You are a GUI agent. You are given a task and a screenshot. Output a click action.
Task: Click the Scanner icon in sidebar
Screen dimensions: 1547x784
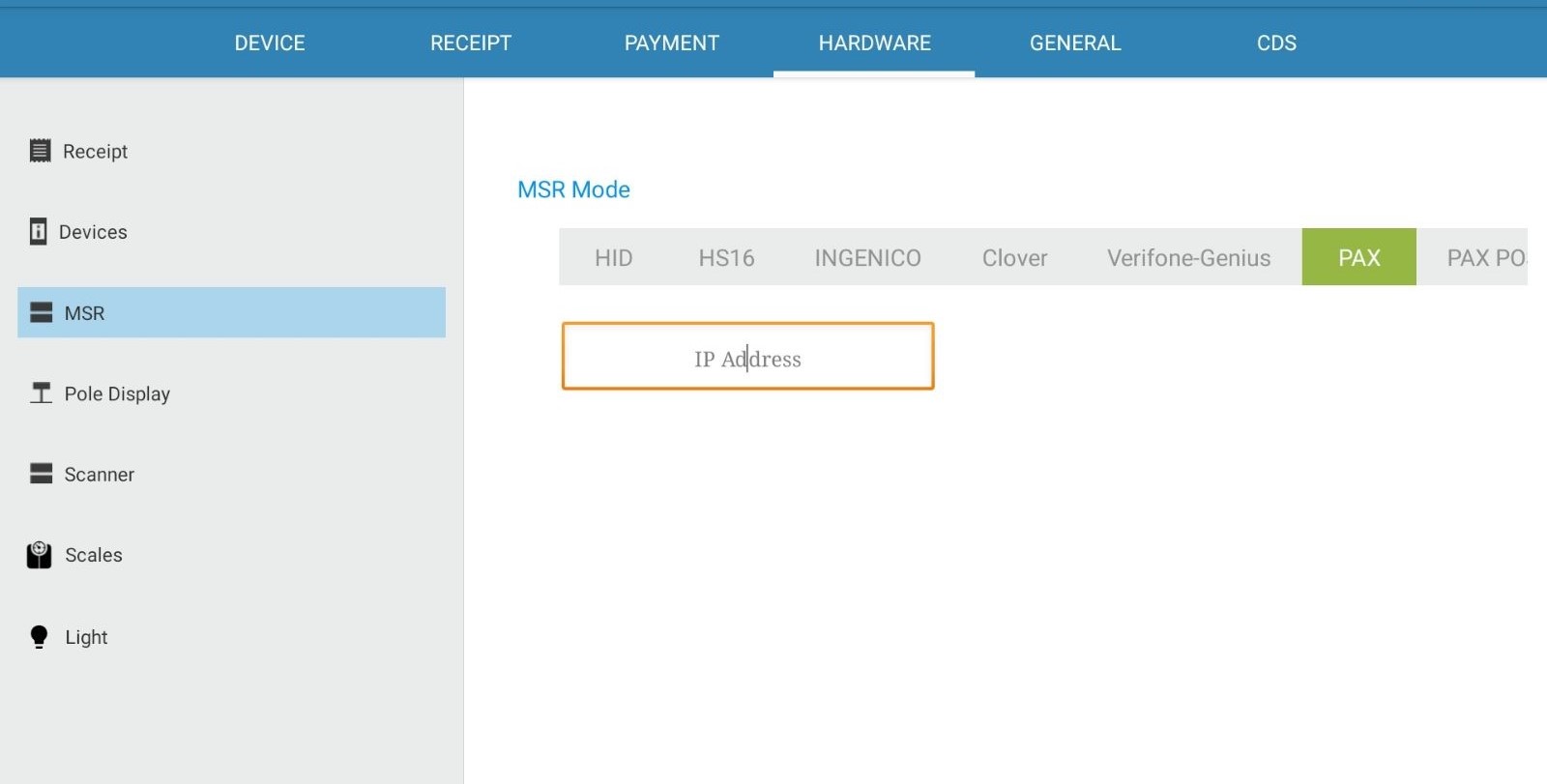point(41,474)
